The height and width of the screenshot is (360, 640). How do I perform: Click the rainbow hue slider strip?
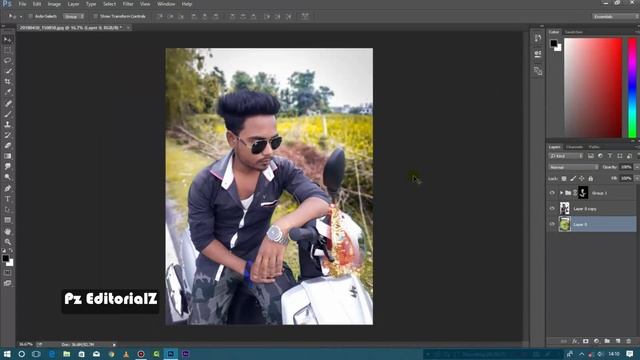pyautogui.click(x=632, y=88)
